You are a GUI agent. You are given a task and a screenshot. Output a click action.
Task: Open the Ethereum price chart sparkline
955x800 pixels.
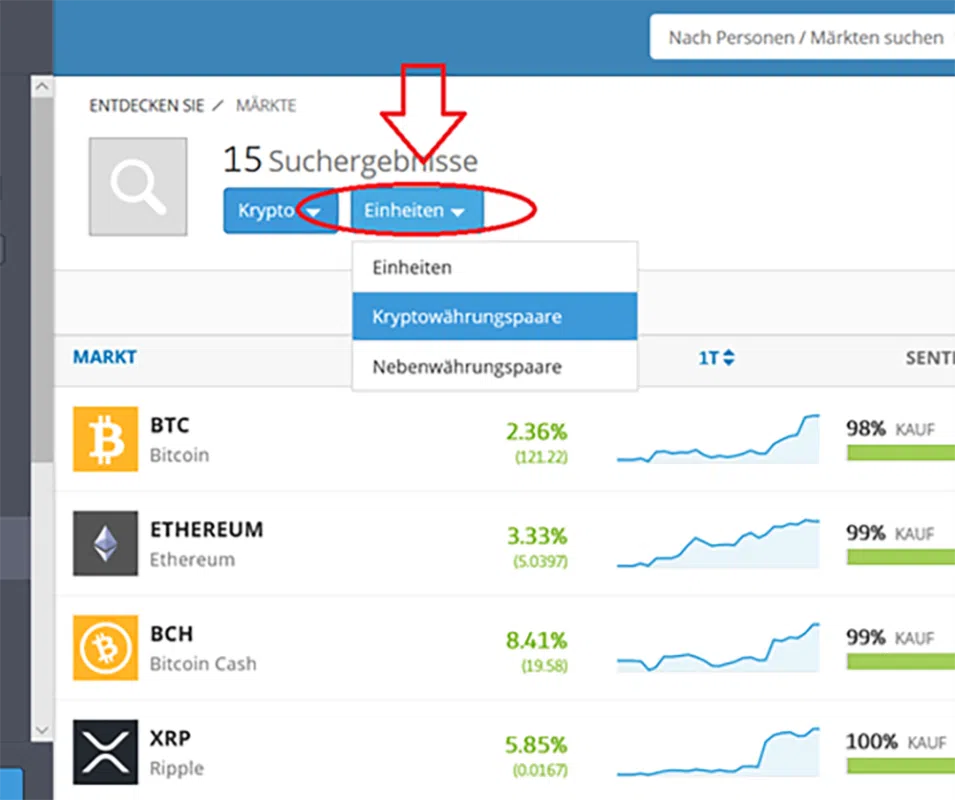point(718,543)
